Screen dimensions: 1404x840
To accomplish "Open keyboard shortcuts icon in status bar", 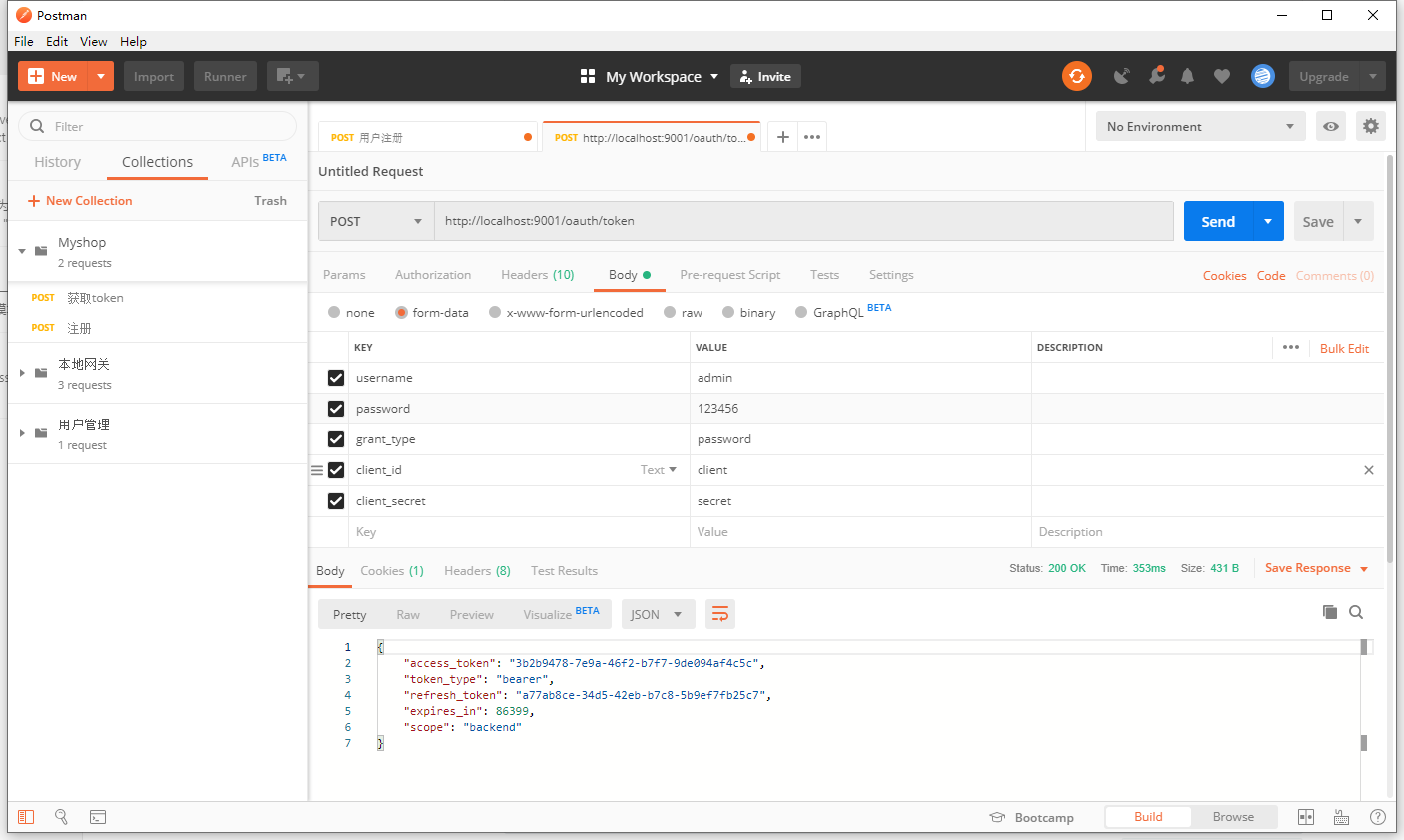I will click(1341, 817).
